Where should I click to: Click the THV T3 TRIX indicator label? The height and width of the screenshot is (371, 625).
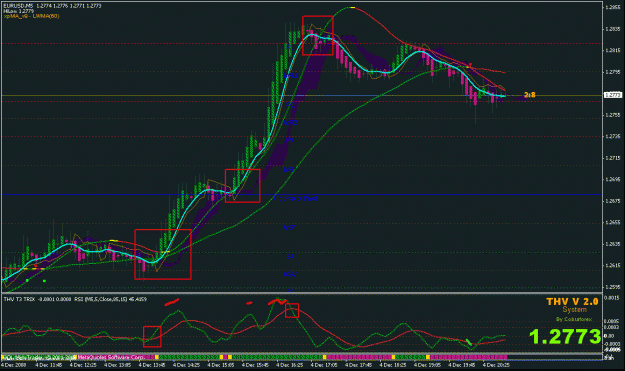(19, 299)
